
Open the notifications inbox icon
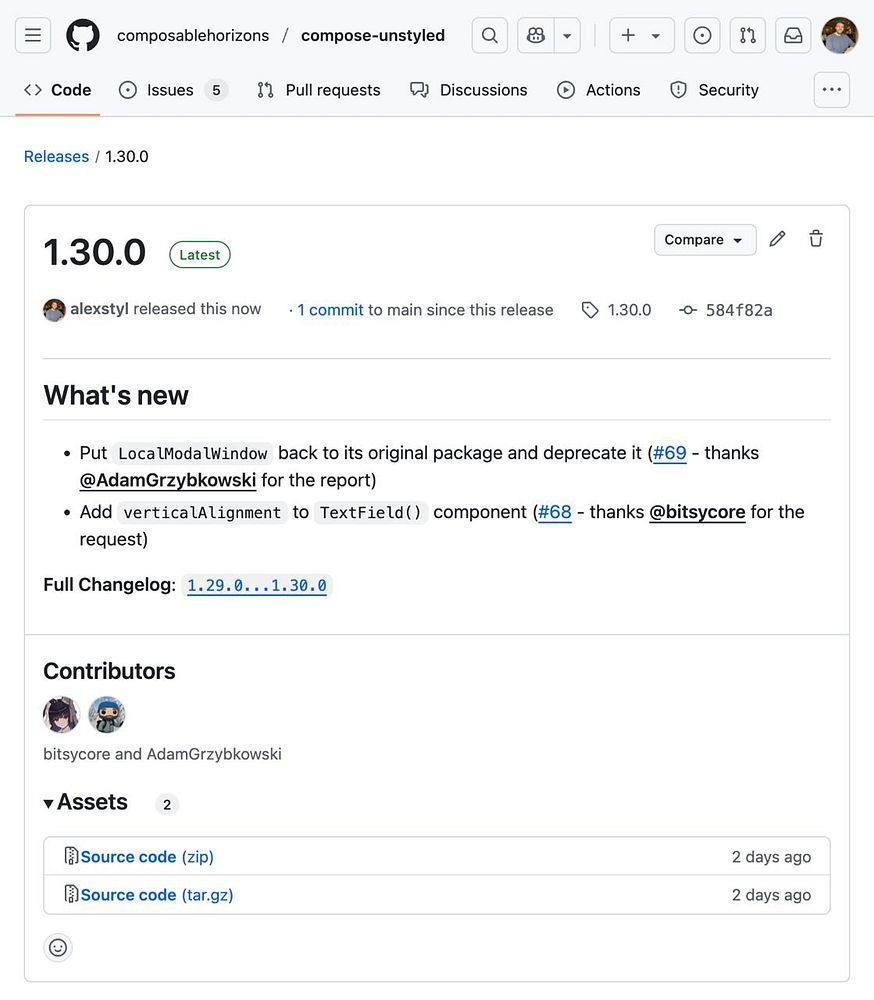click(793, 36)
